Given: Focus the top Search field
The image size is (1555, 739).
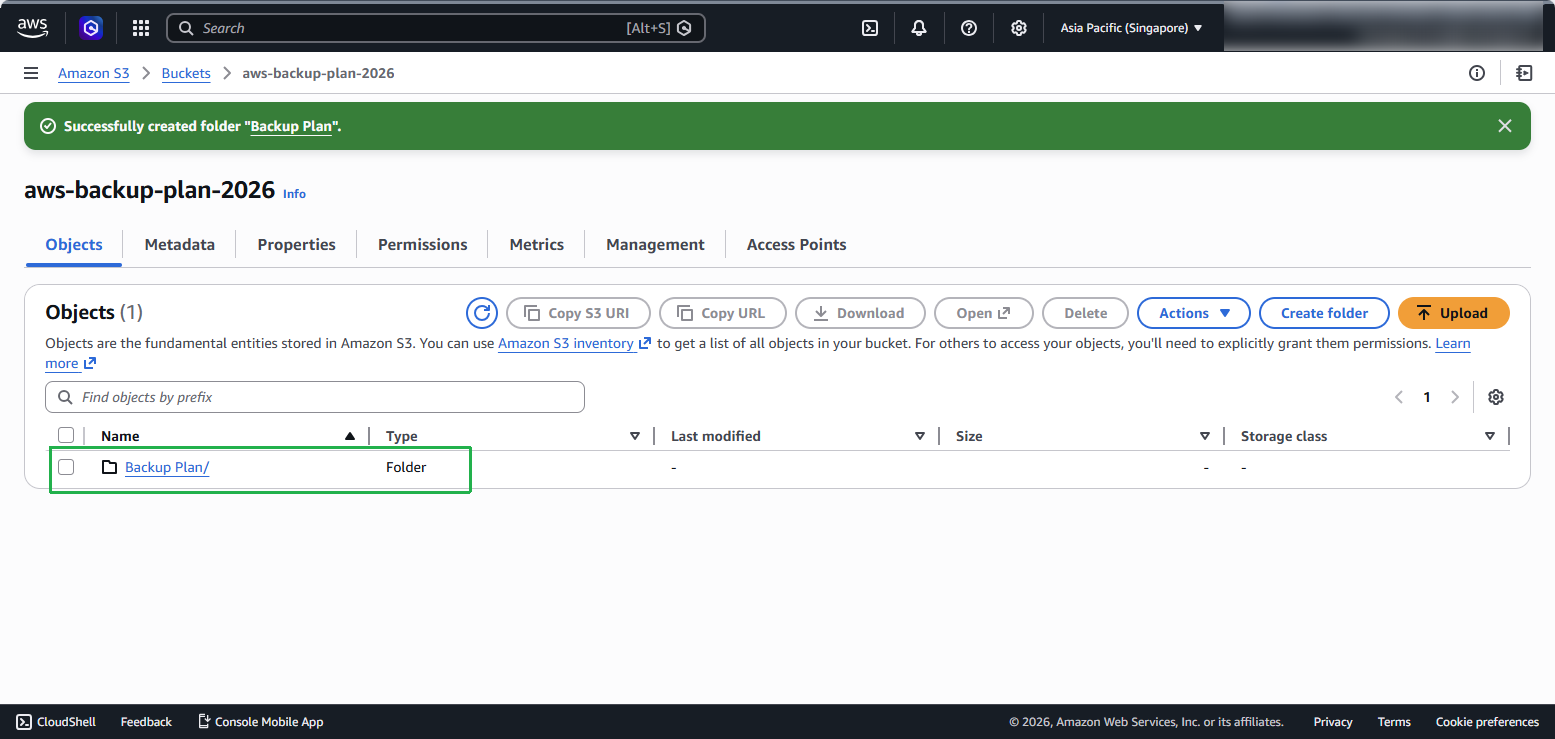Looking at the screenshot, I should pos(436,28).
